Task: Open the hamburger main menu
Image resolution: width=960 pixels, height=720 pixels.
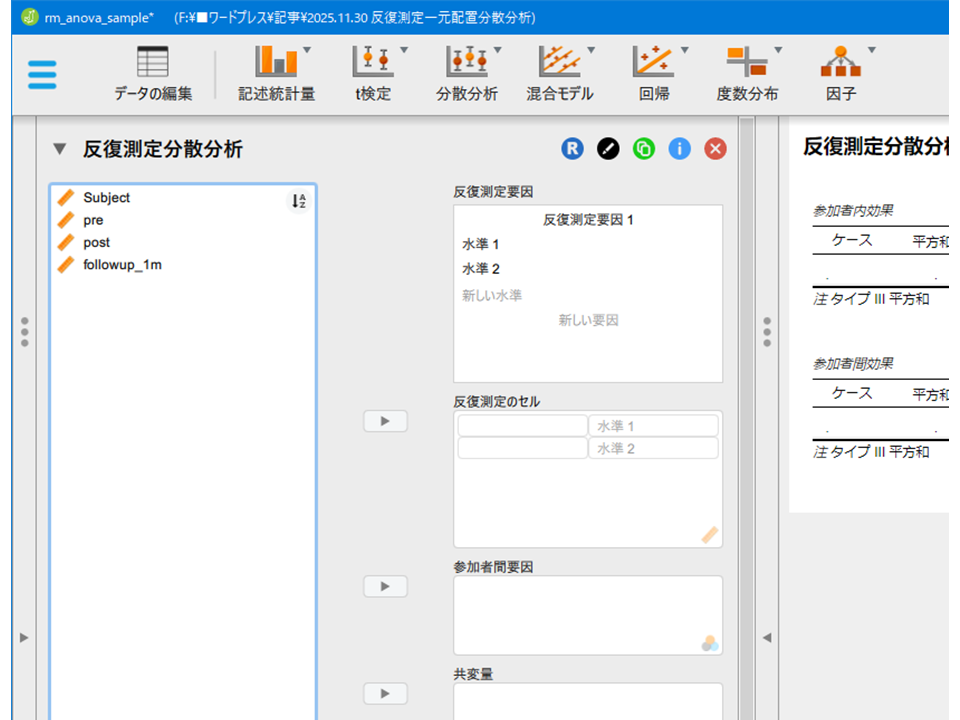Action: 42,75
